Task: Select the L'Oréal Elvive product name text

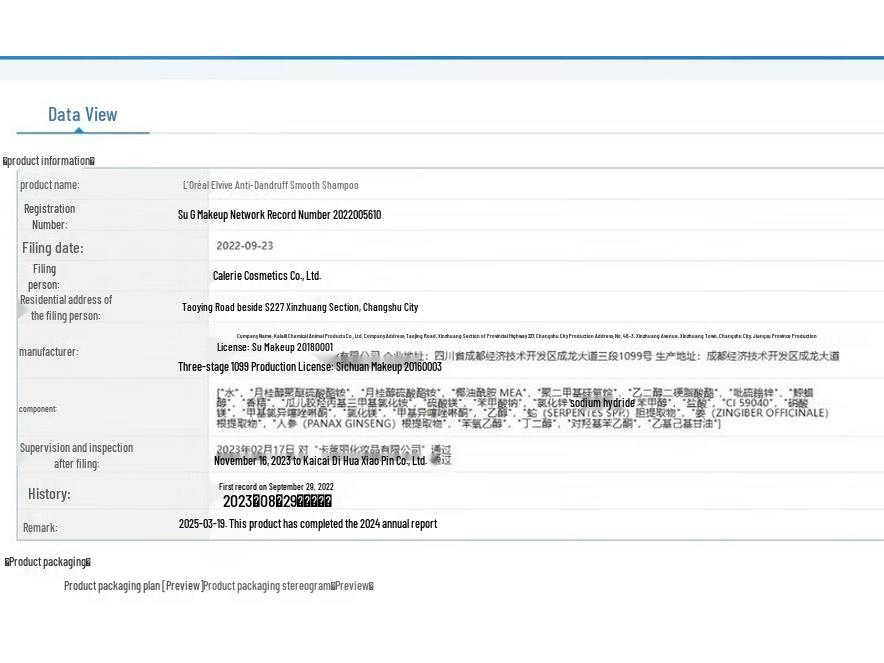Action: [270, 185]
